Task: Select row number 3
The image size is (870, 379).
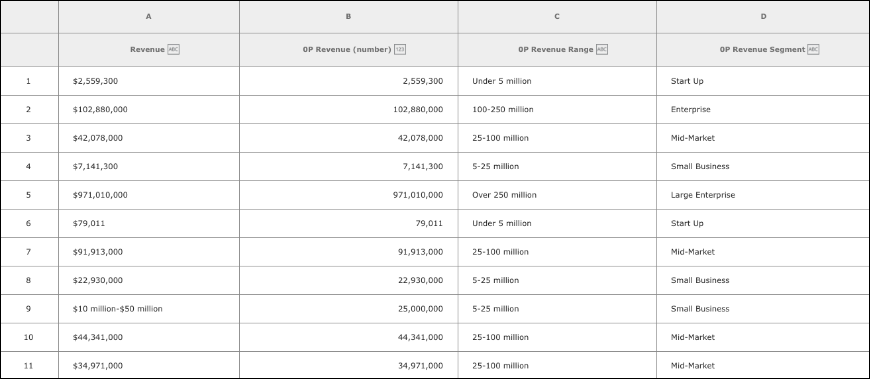Action: point(29,138)
